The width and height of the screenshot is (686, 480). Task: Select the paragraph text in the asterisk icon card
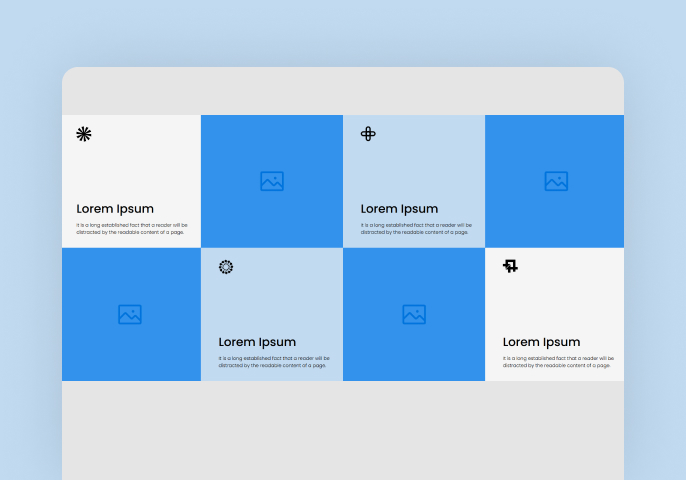click(x=132, y=228)
